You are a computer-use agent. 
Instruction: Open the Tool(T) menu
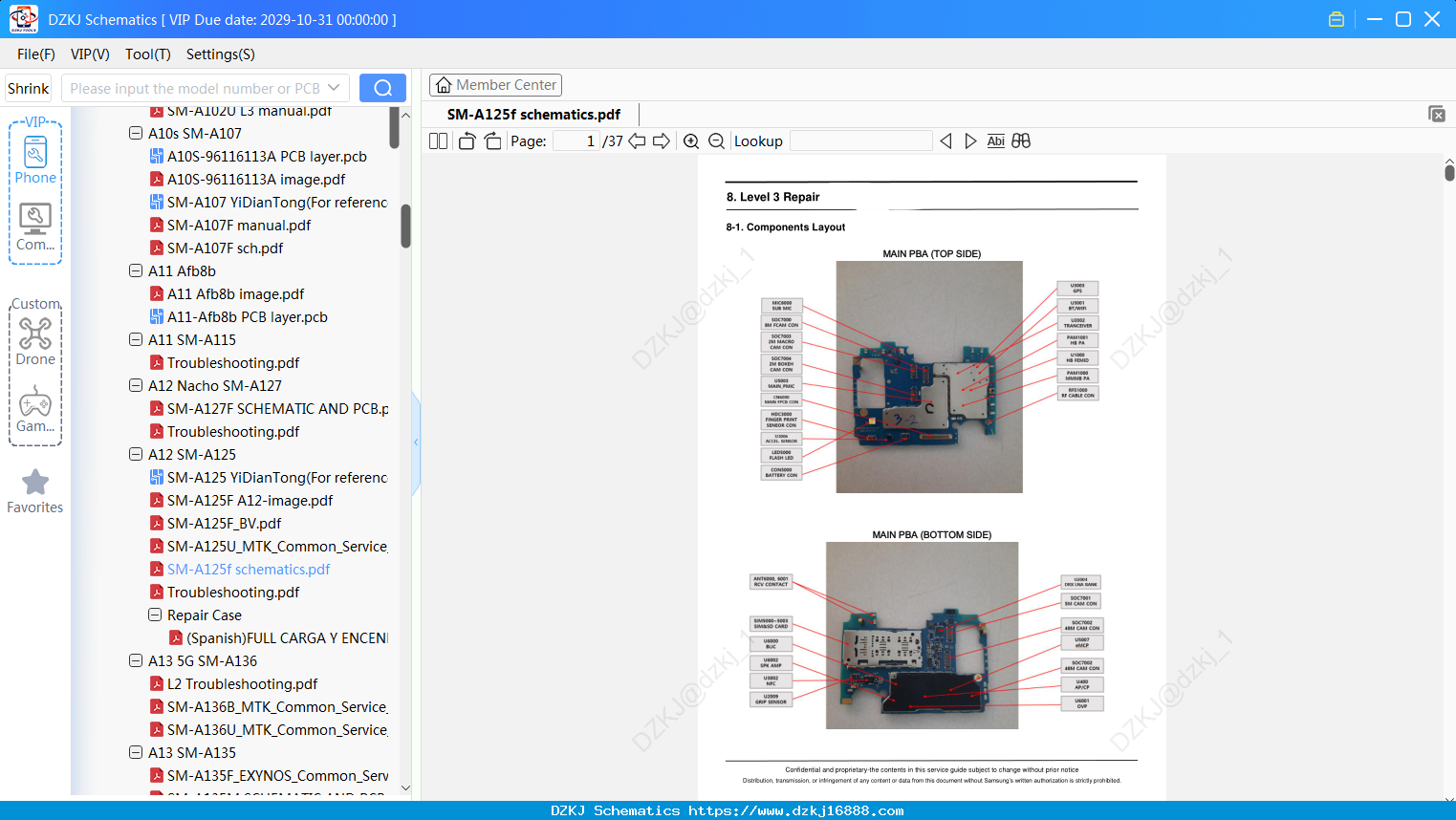point(148,54)
